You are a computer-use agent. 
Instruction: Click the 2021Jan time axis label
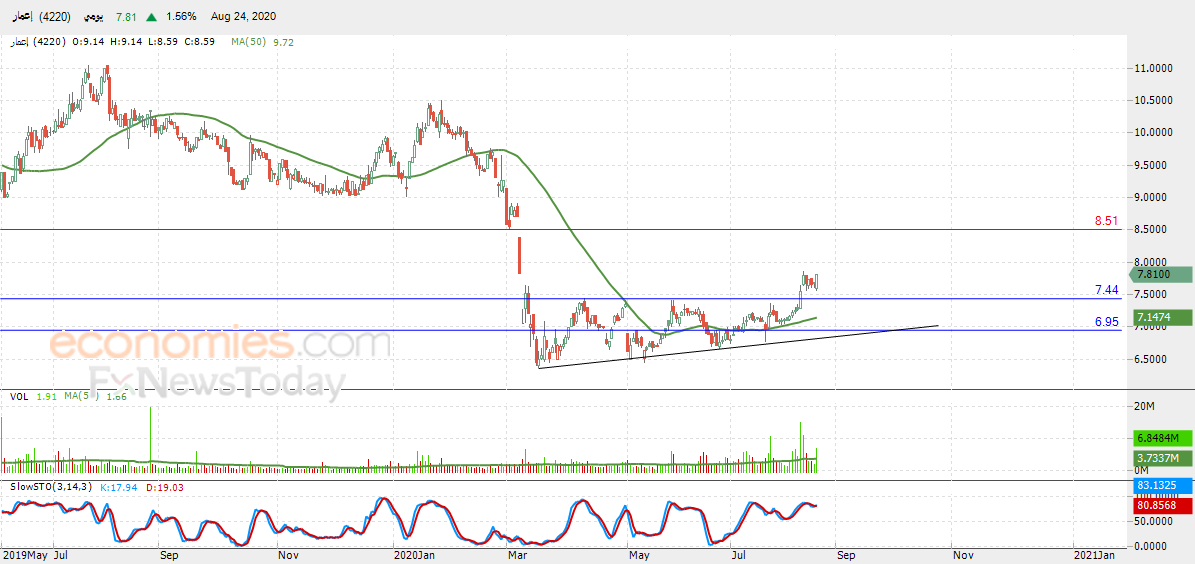1094,556
